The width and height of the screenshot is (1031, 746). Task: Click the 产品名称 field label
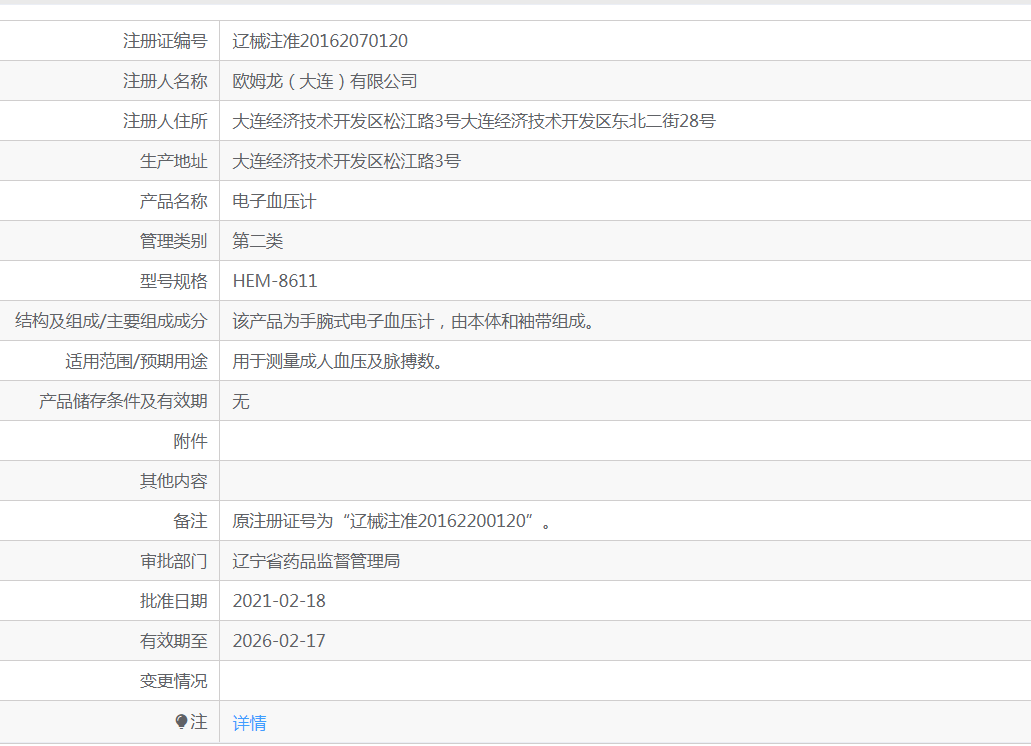[x=174, y=201]
